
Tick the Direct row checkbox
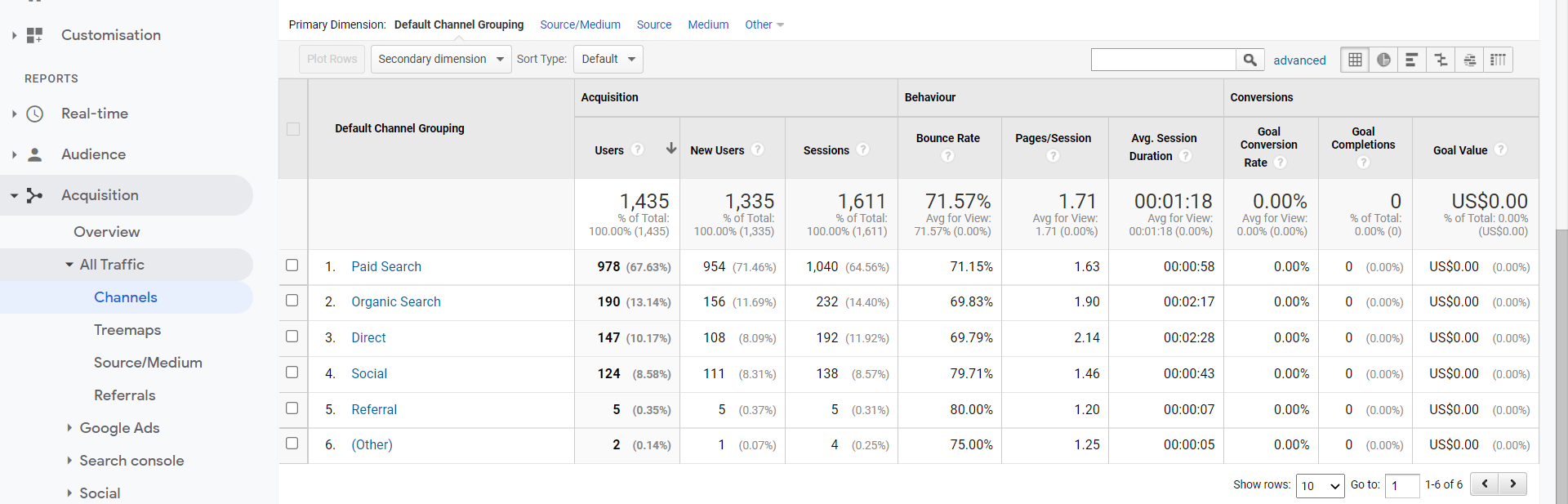tap(292, 336)
